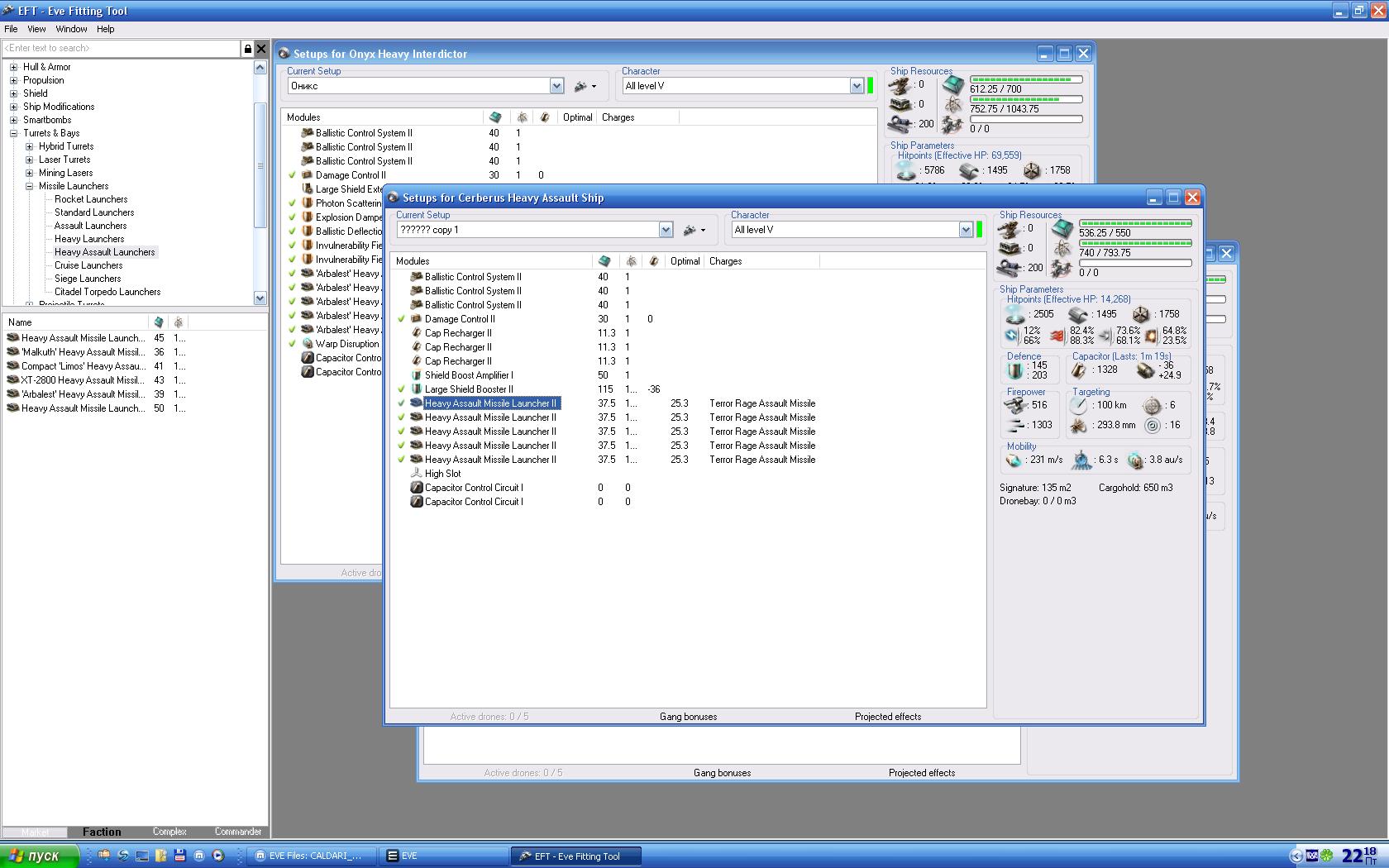The image size is (1389, 868).
Task: Click the CPU chip icon beside 536.25 / 550
Action: pyautogui.click(x=1062, y=228)
